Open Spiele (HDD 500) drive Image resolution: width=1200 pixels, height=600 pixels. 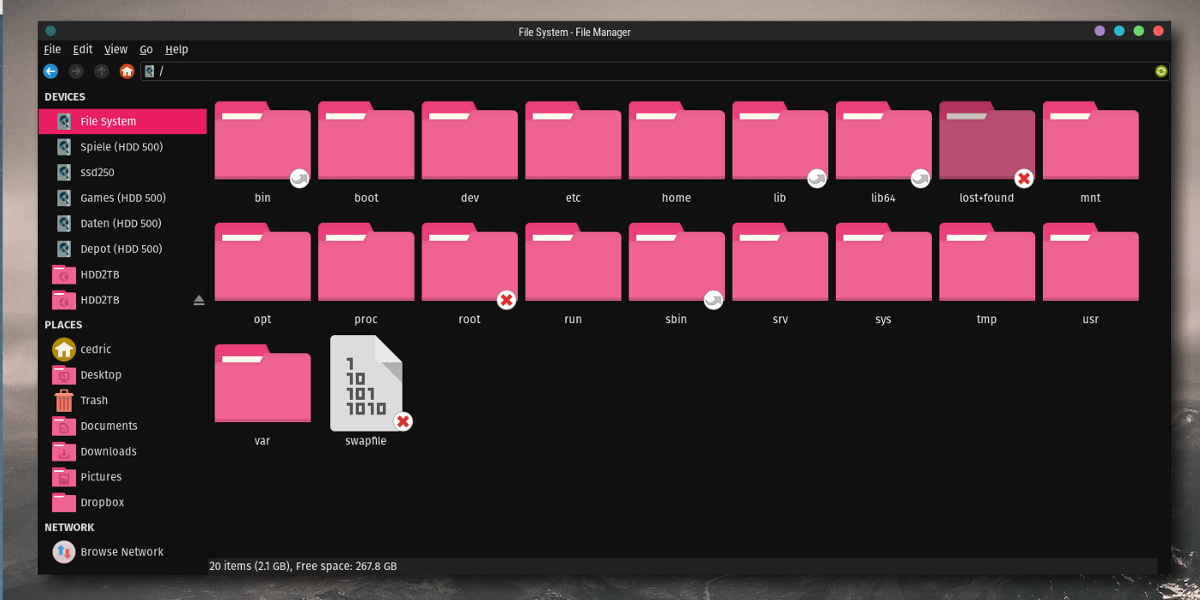[x=123, y=147]
